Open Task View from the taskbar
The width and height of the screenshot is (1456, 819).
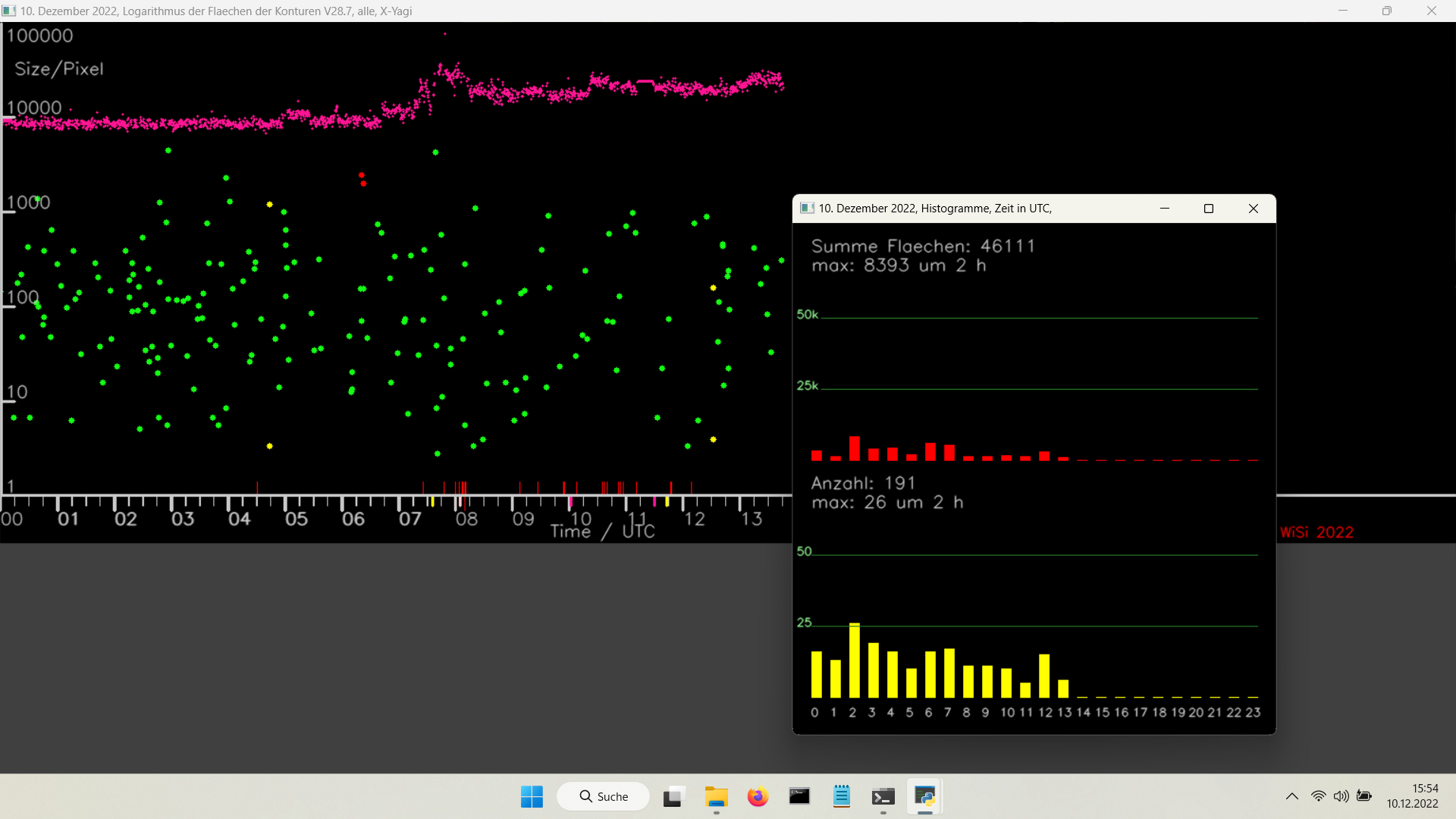[x=673, y=796]
